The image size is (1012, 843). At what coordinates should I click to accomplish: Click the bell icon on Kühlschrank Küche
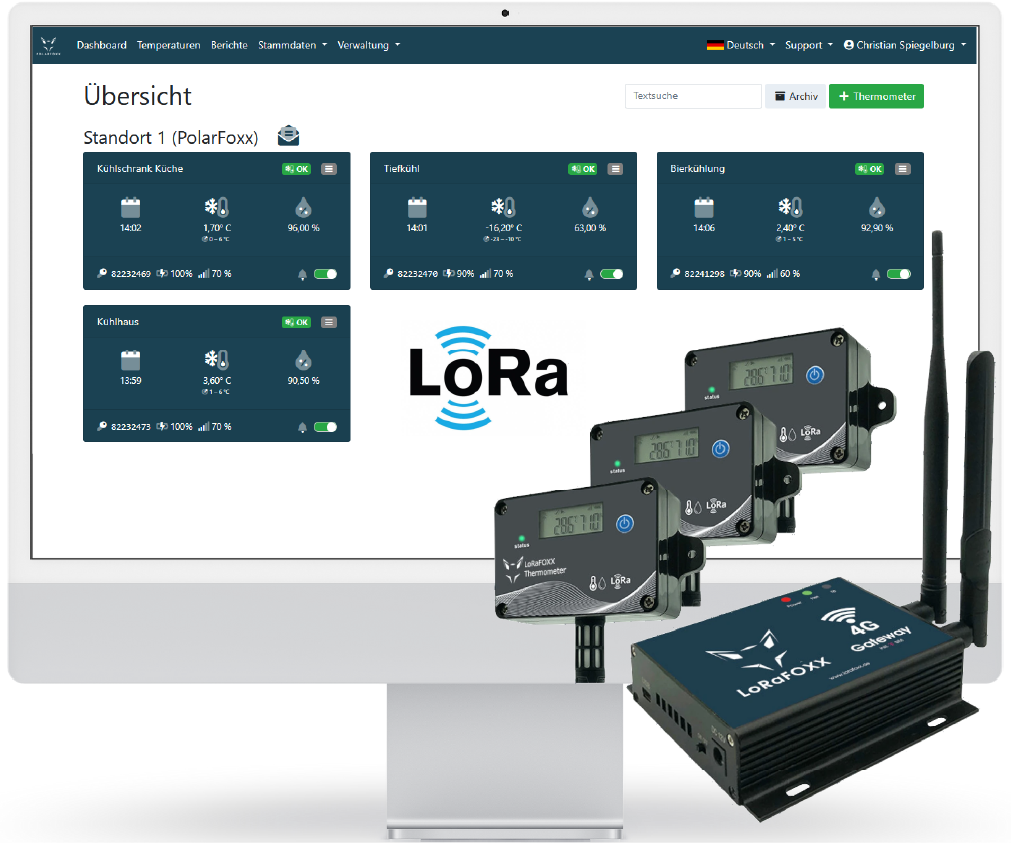pos(302,274)
